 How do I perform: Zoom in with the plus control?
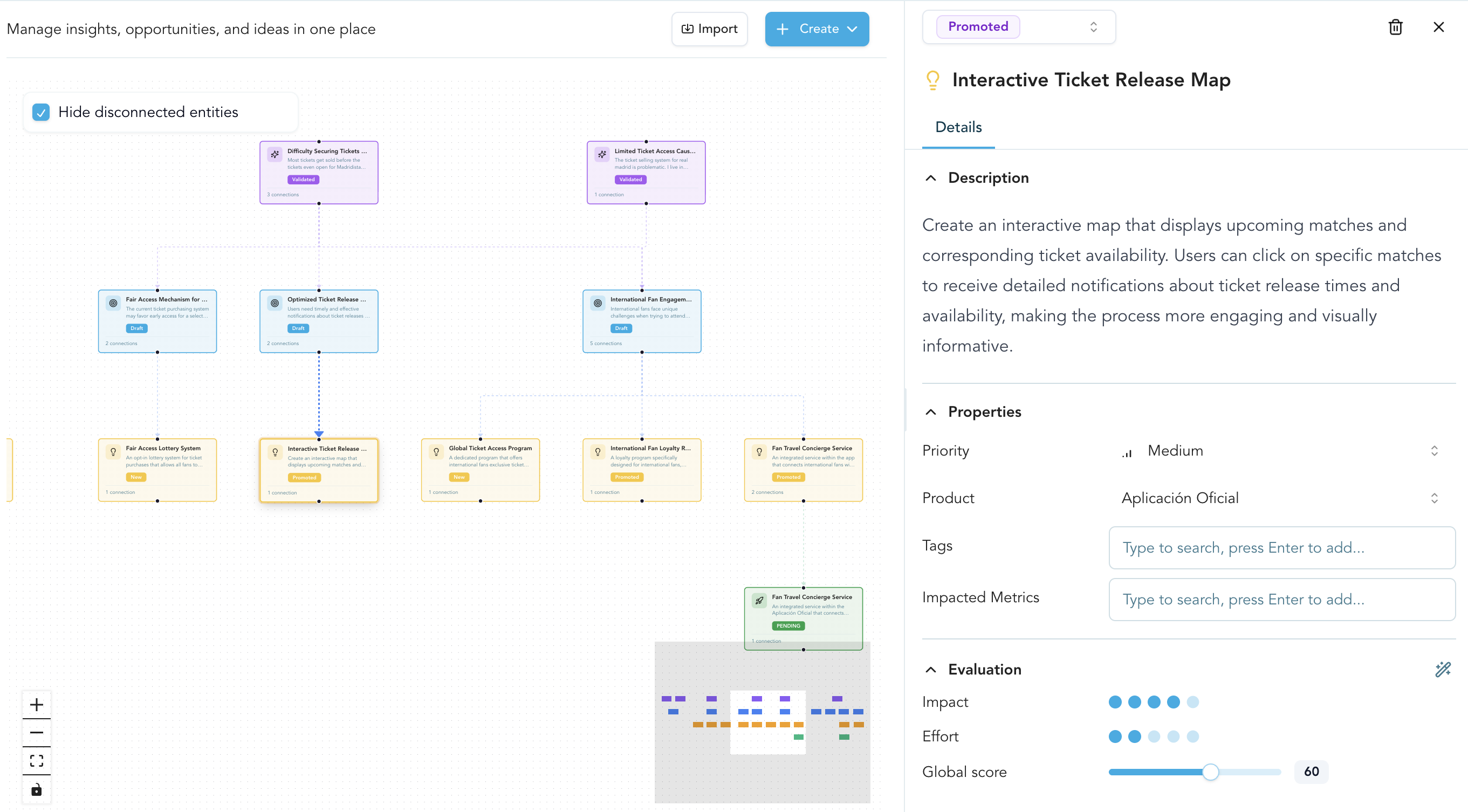(x=37, y=705)
